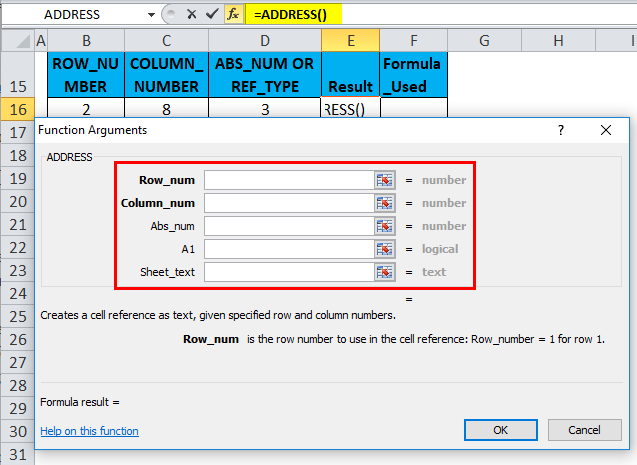Image resolution: width=637 pixels, height=465 pixels.
Task: Click the formula bar showing =ADDRESS()
Action: point(441,15)
